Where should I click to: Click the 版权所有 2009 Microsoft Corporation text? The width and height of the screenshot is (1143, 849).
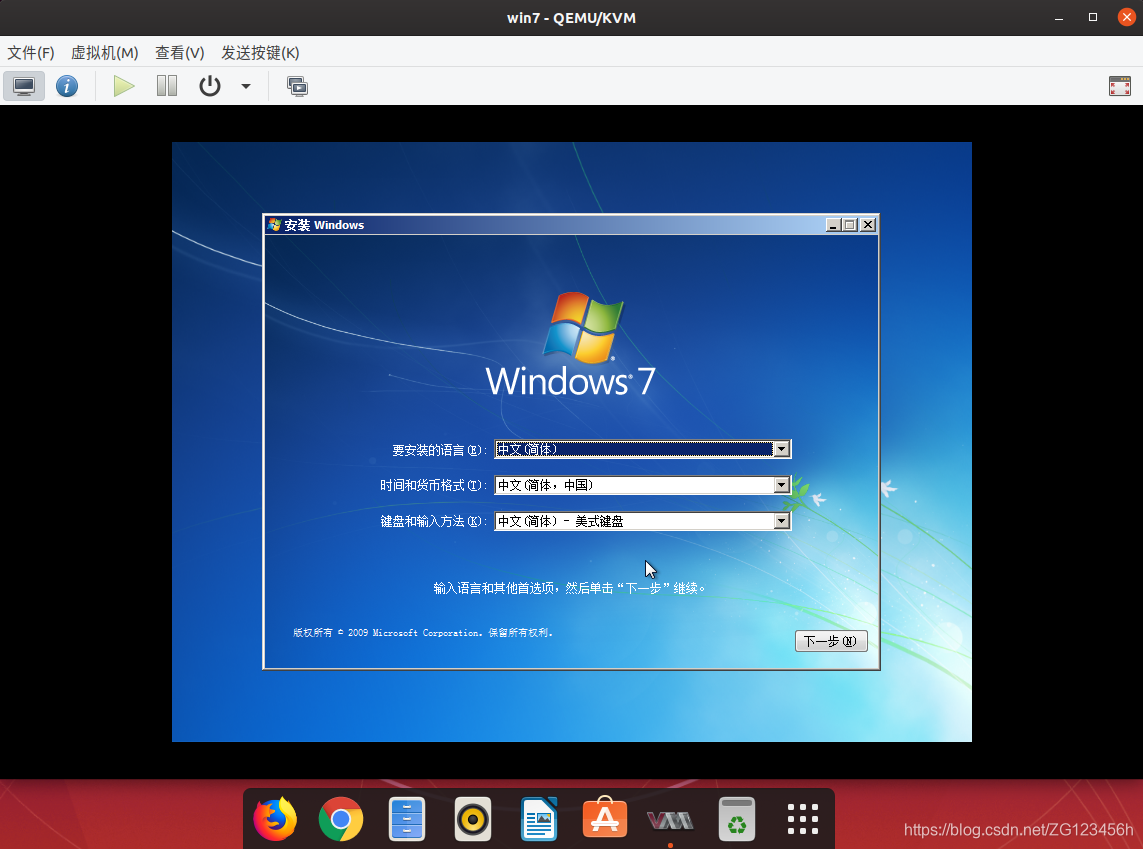coord(423,633)
